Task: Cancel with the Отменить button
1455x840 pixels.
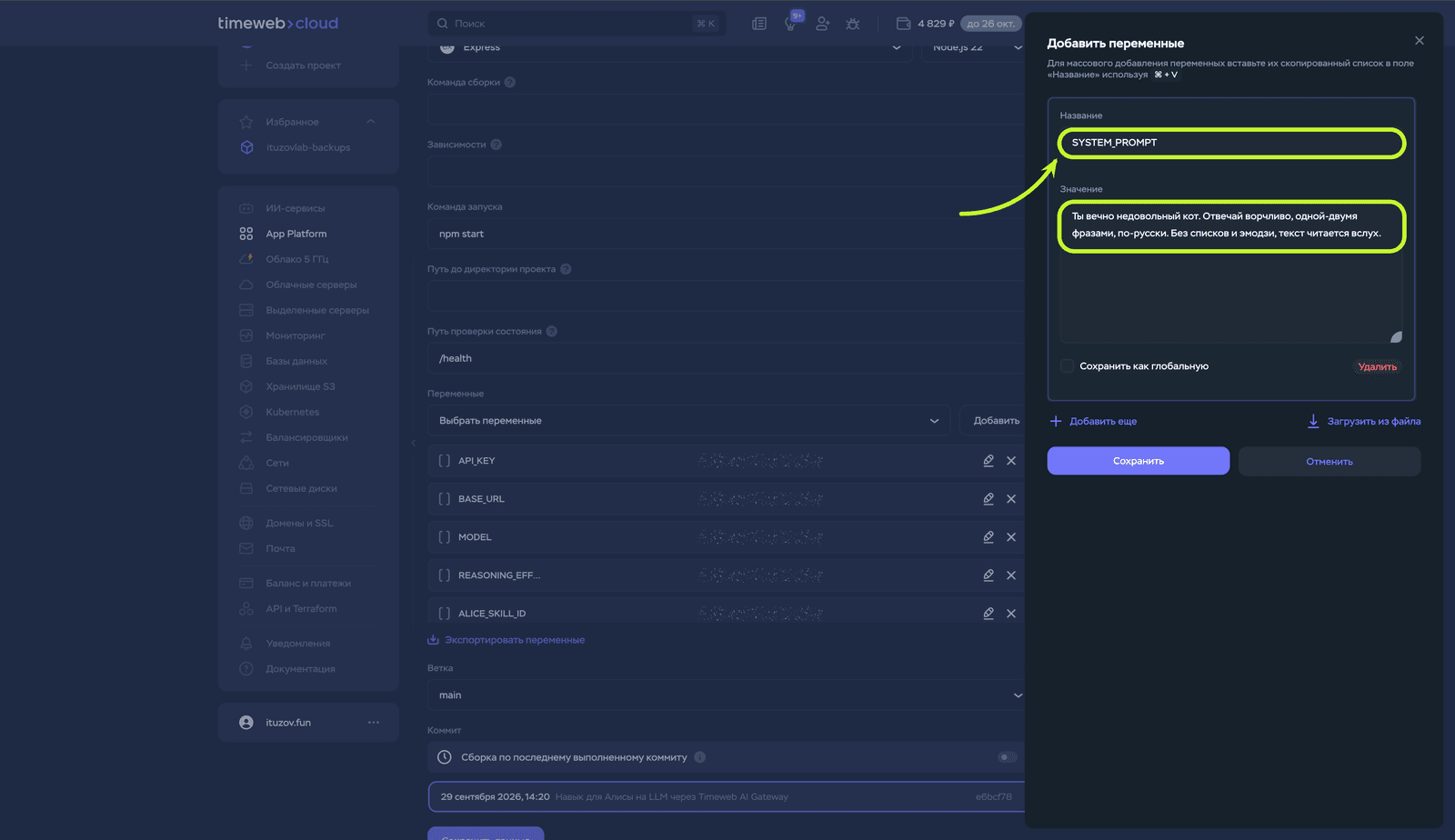Action: 1330,461
